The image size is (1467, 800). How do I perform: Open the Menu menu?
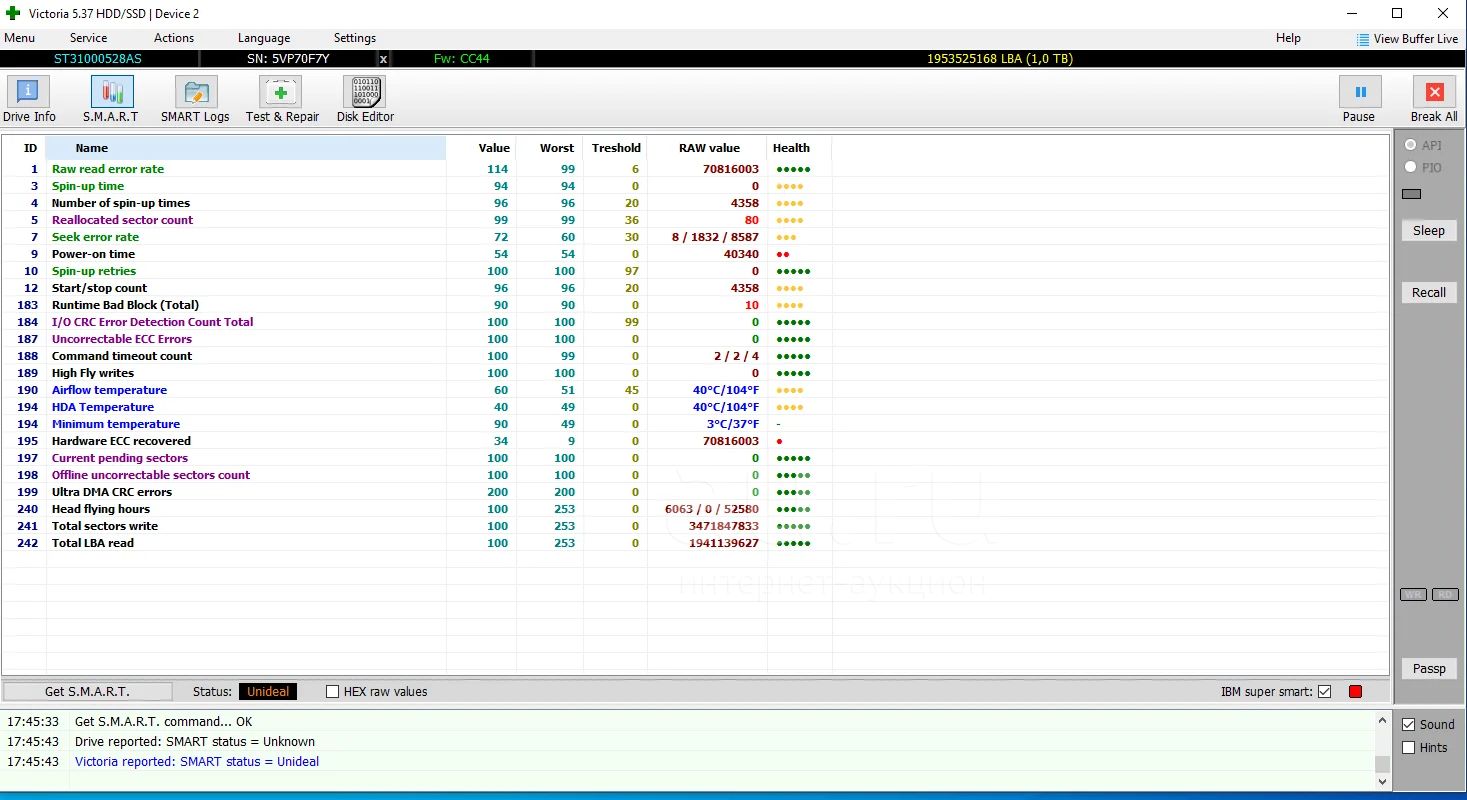(x=19, y=38)
